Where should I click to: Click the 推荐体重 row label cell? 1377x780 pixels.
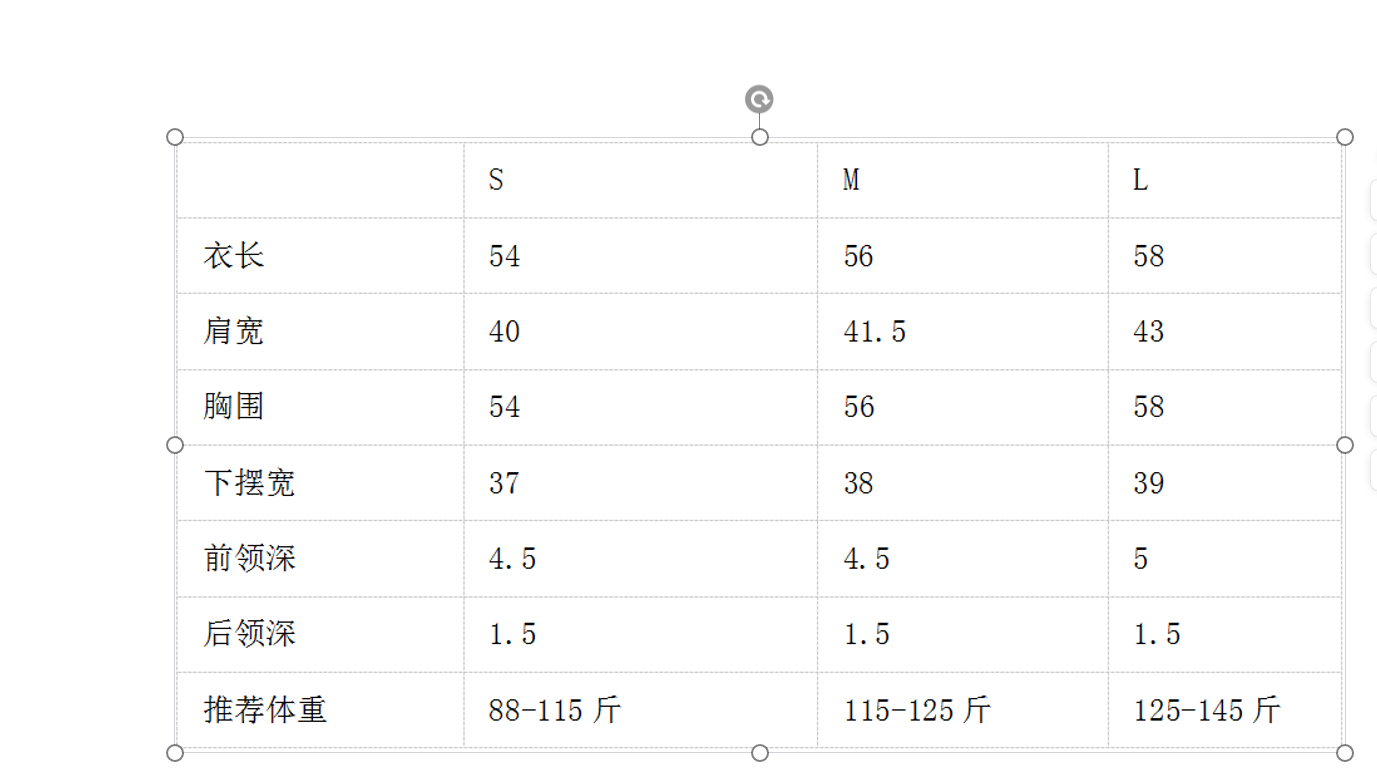click(x=320, y=710)
